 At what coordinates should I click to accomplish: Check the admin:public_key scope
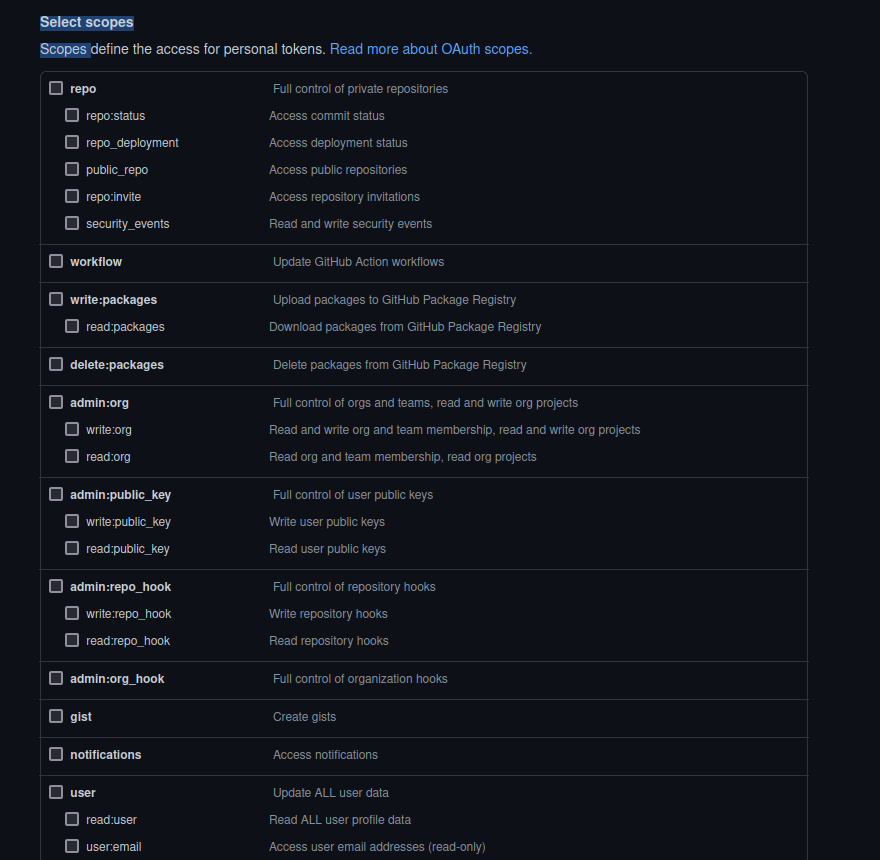[x=55, y=493]
